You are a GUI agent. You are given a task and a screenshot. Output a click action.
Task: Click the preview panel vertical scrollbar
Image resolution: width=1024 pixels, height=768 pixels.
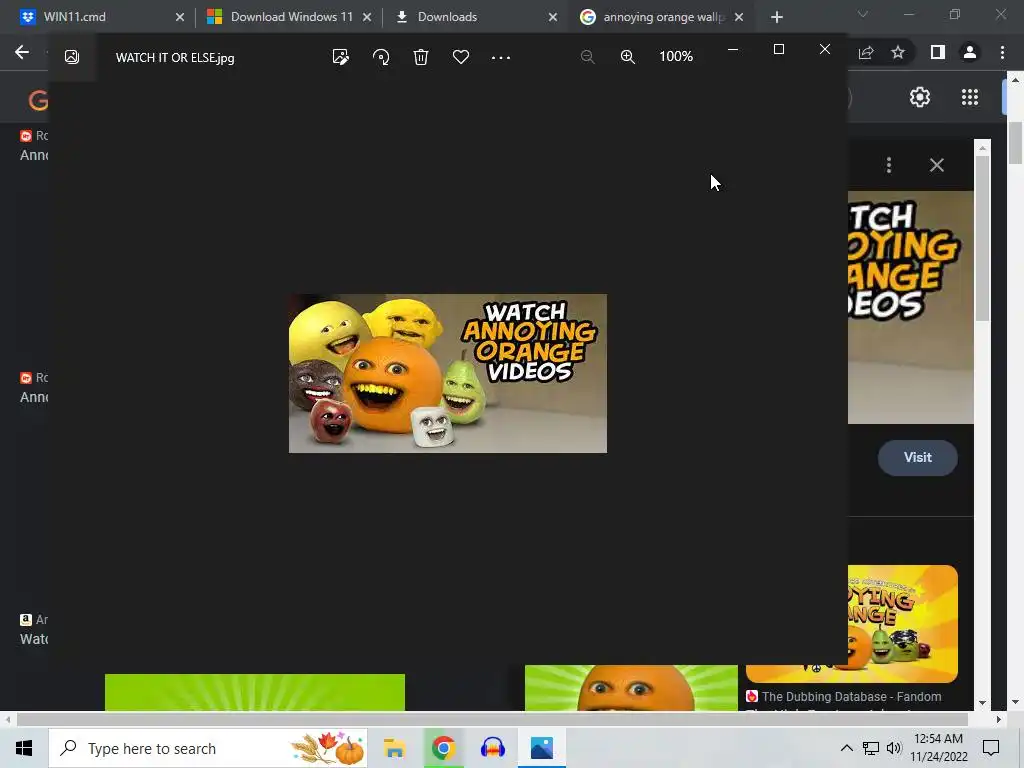point(982,238)
